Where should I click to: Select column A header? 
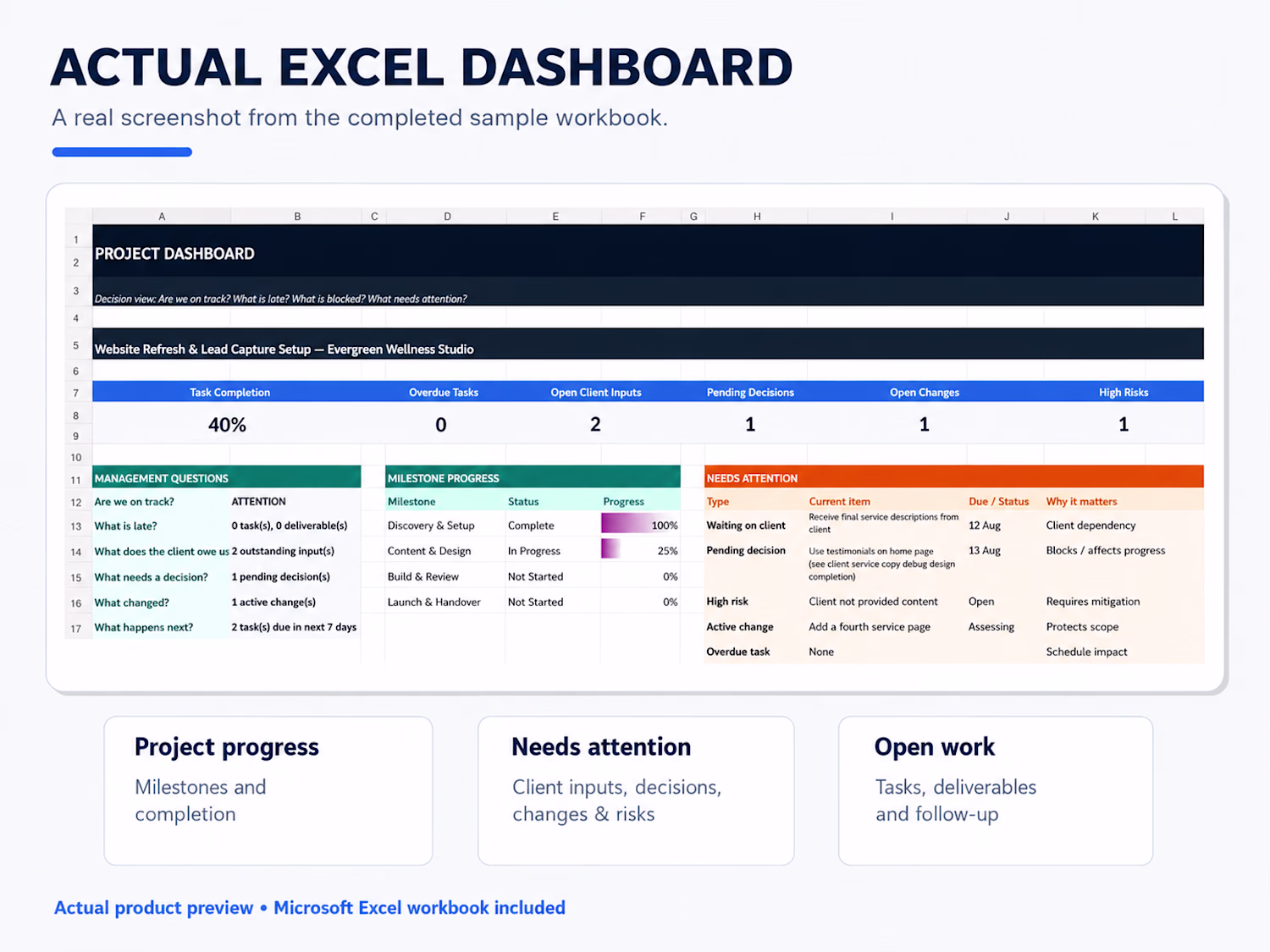[162, 217]
